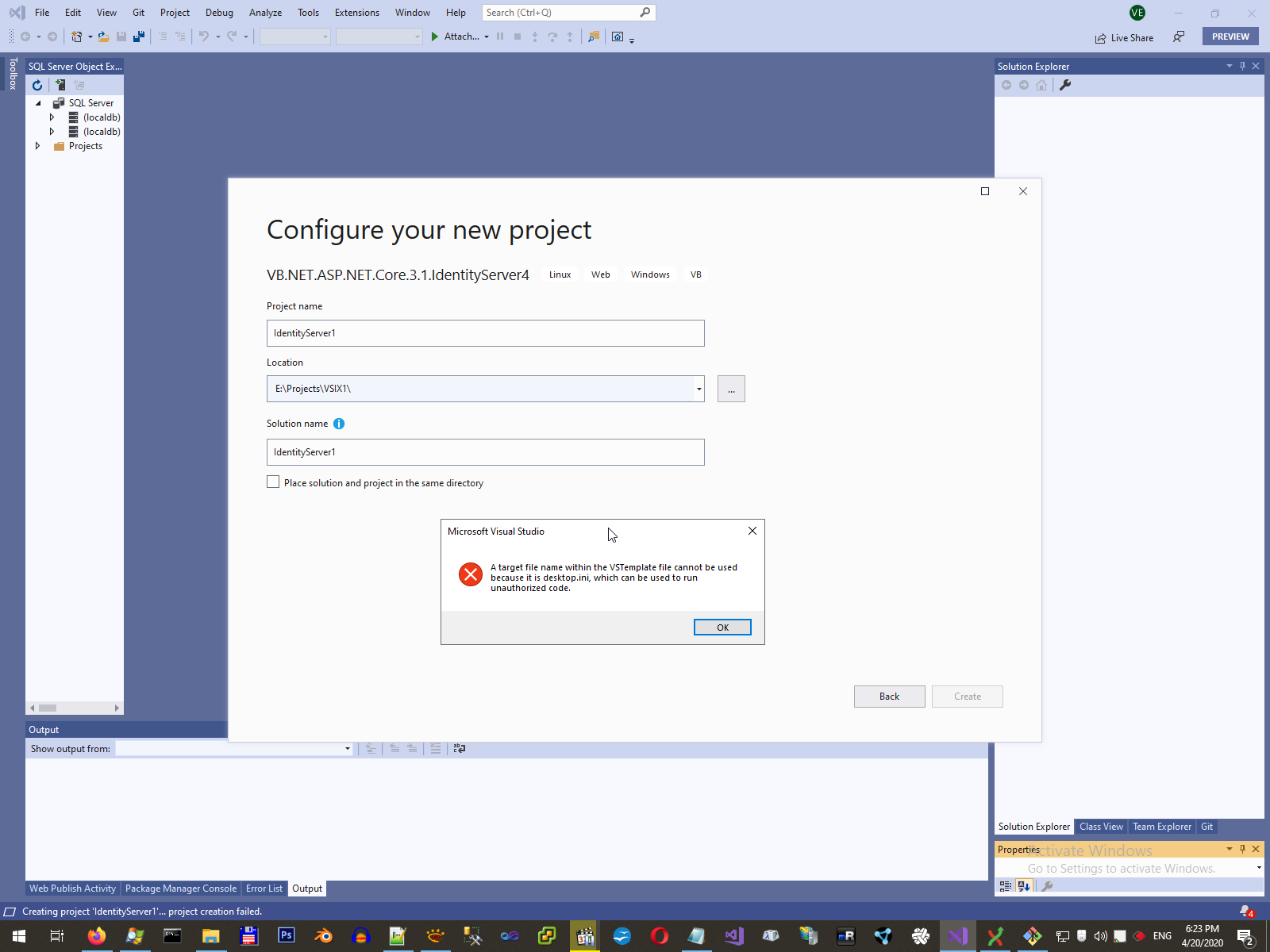Close the Microsoft Visual Studio error dialog
The image size is (1270, 952).
[x=752, y=531]
